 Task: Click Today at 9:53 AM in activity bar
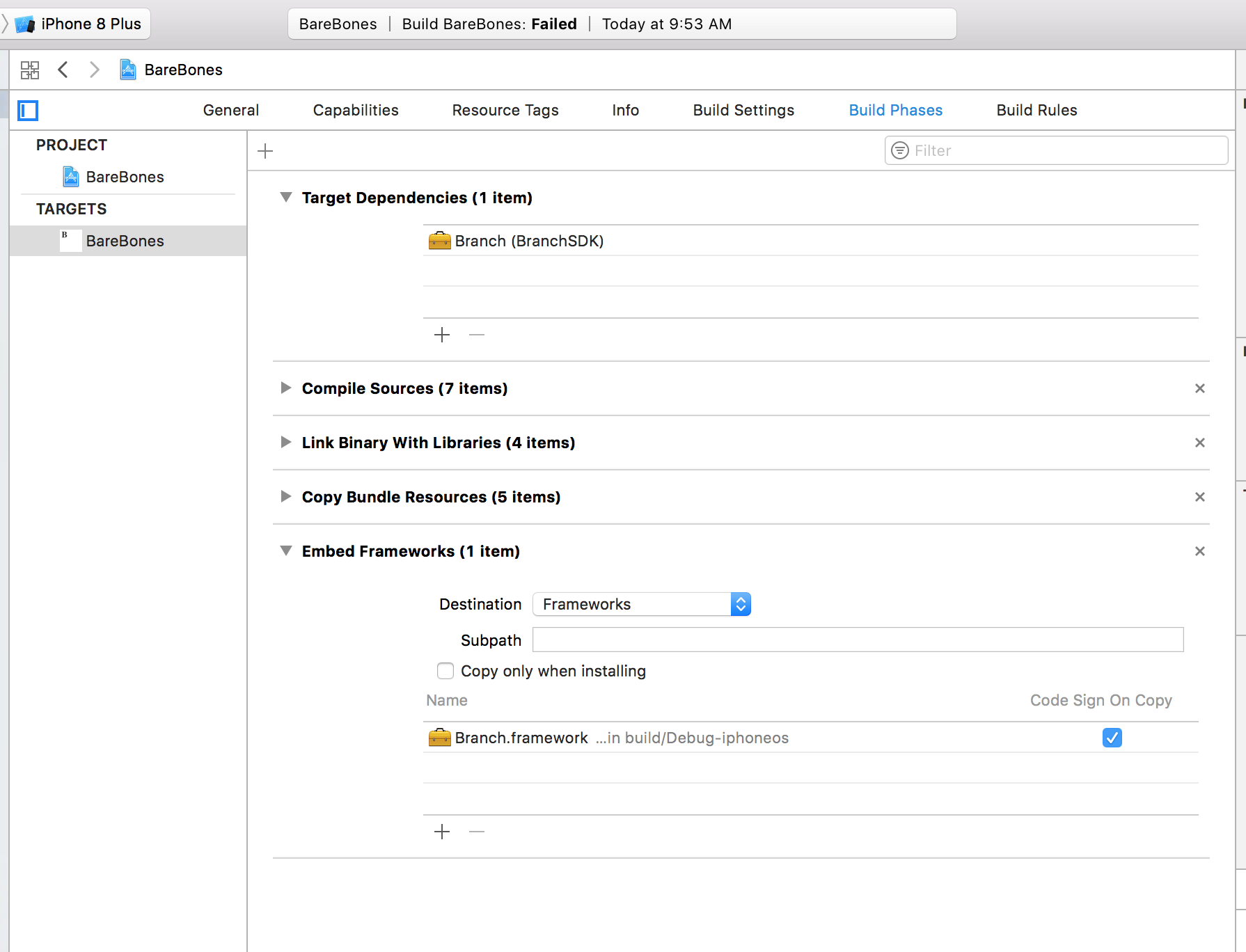coord(667,24)
